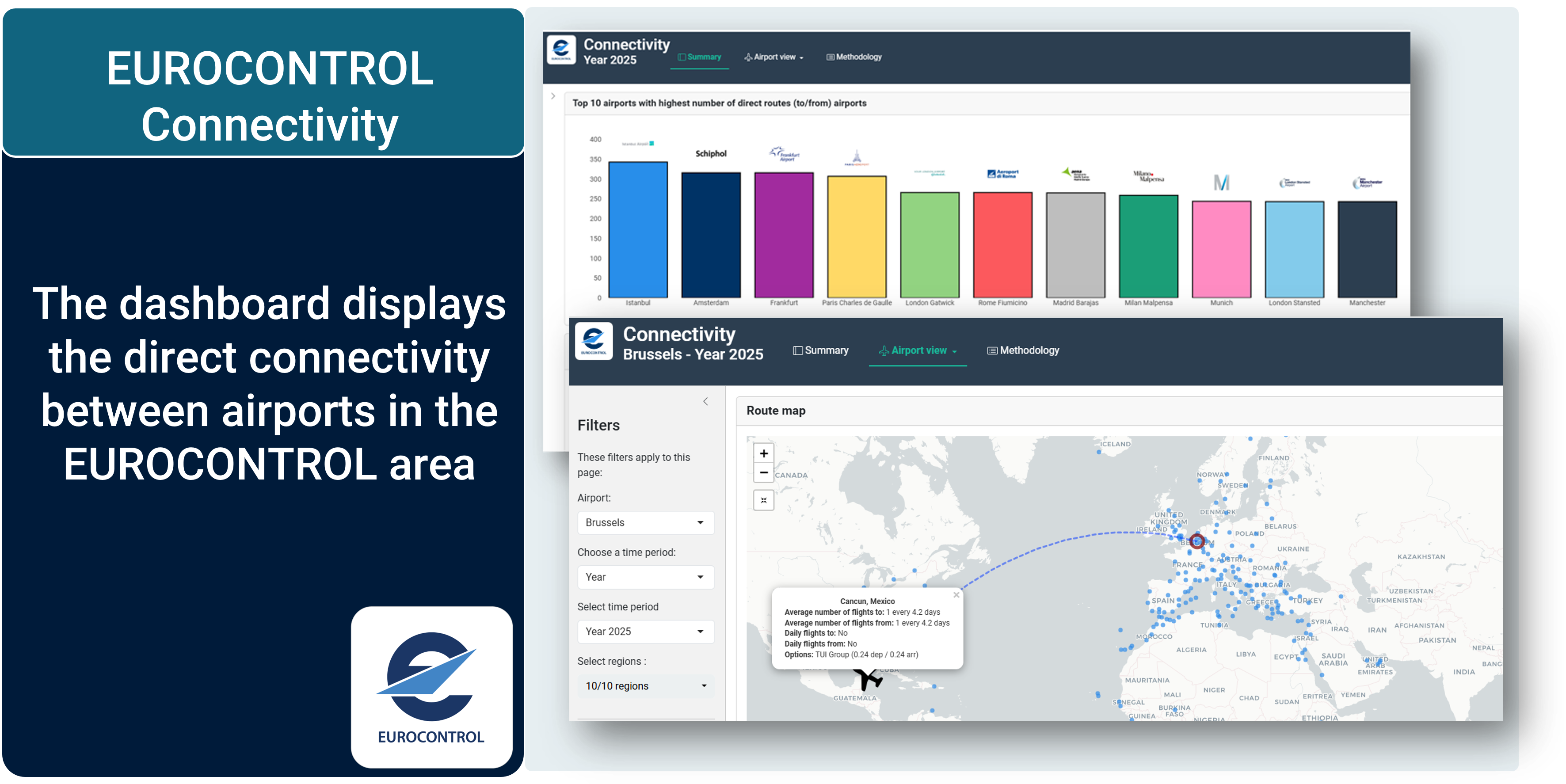Expand the Year 2025 time period selector
Screen dimensions: 1566x784
click(x=646, y=632)
